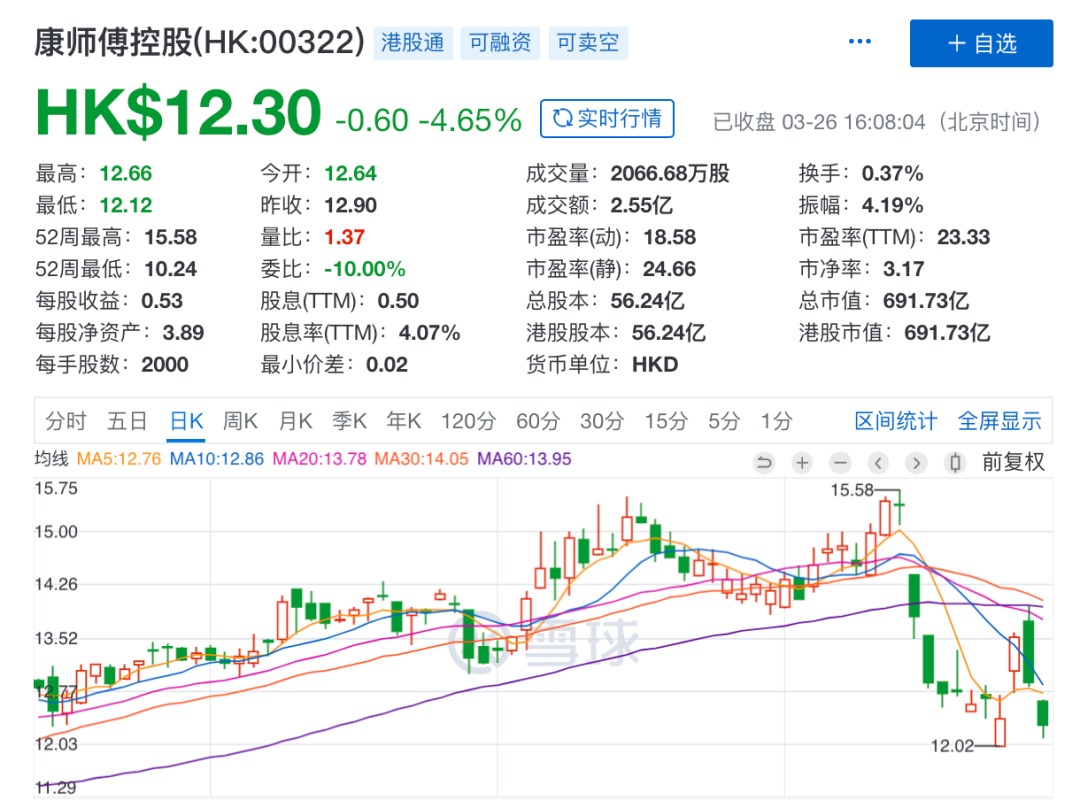Open the 5分 interval chart
The image size is (1080, 800).
[x=724, y=421]
